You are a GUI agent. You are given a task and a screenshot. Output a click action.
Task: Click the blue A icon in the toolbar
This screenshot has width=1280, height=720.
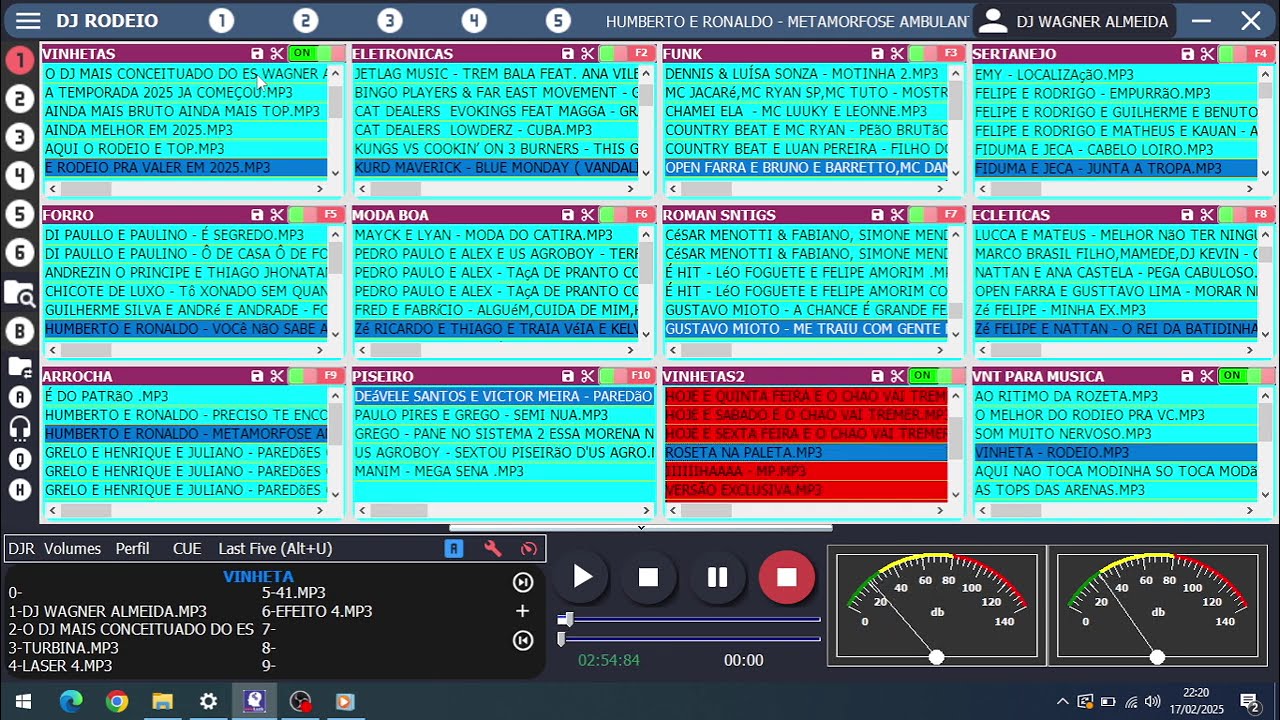tap(454, 548)
